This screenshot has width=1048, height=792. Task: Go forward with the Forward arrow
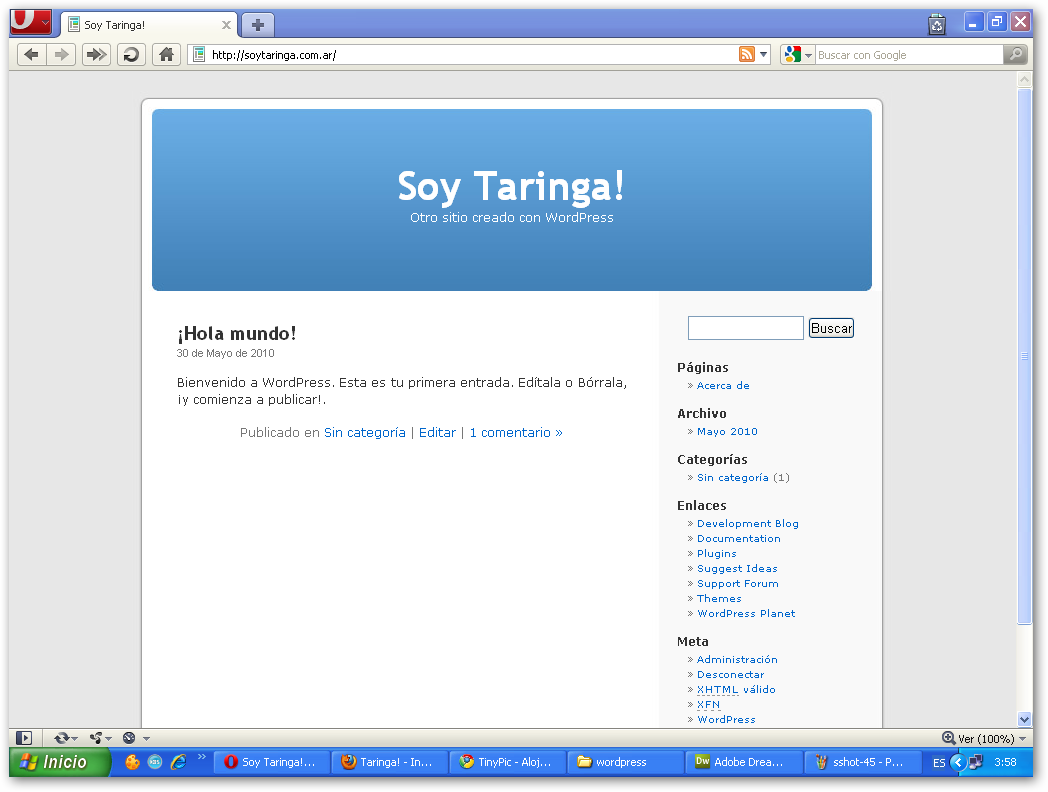tap(61, 55)
